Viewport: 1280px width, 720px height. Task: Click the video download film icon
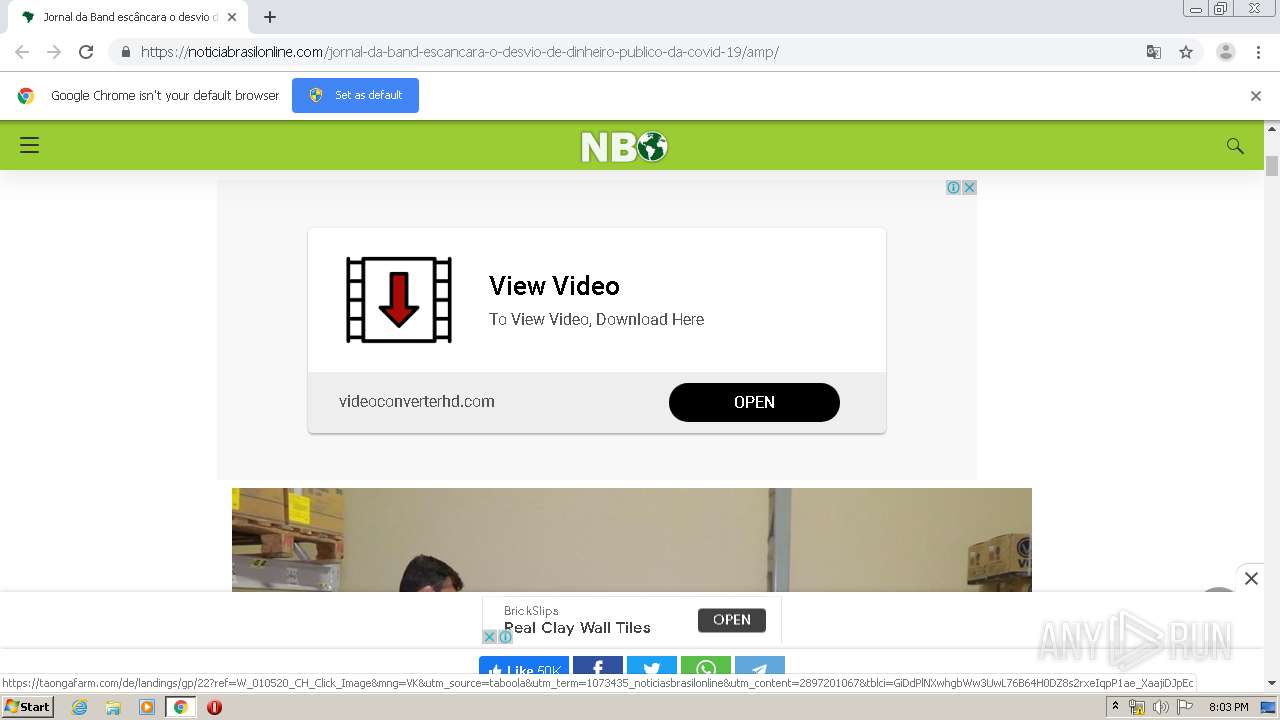tap(399, 300)
